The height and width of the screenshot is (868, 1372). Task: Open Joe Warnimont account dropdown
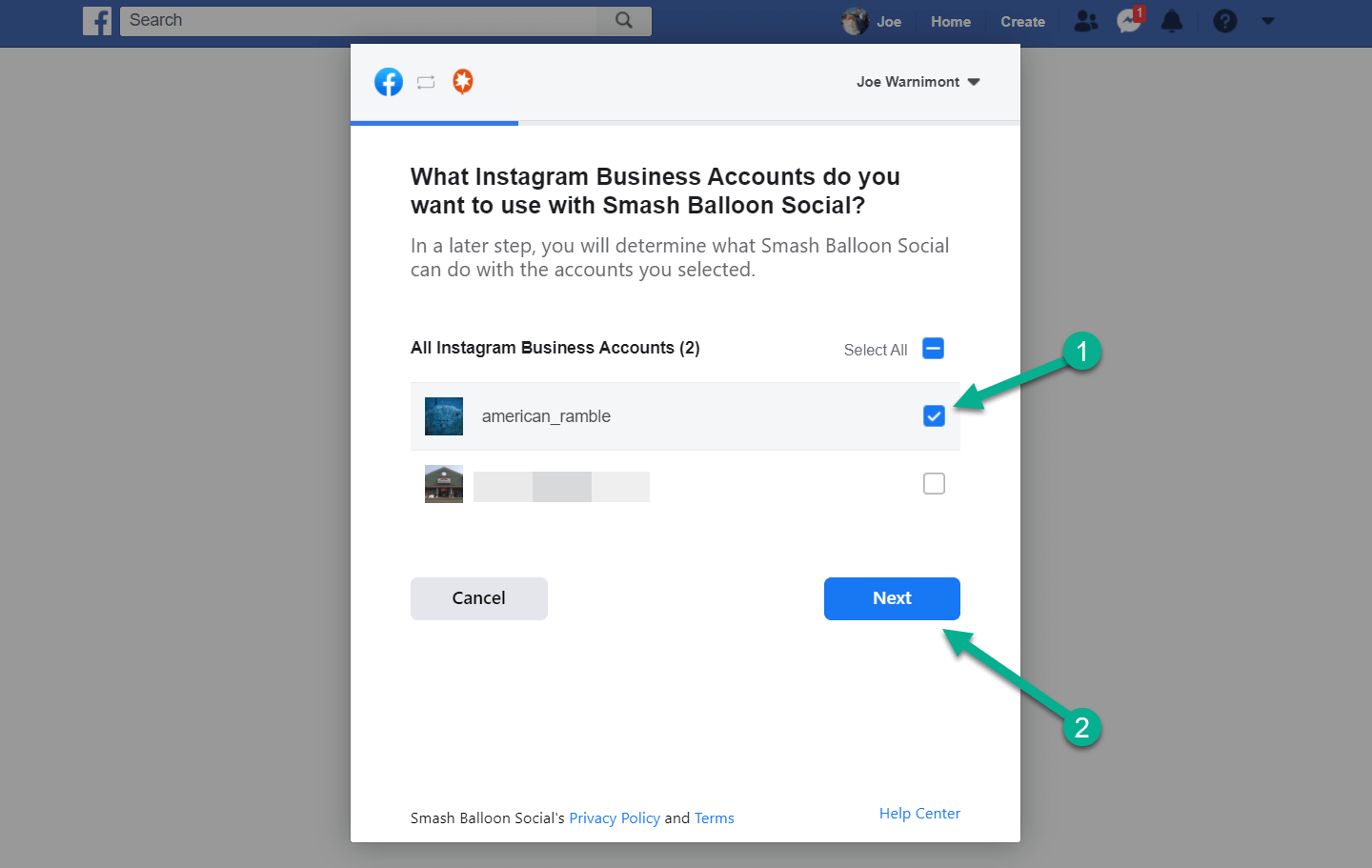(x=918, y=82)
